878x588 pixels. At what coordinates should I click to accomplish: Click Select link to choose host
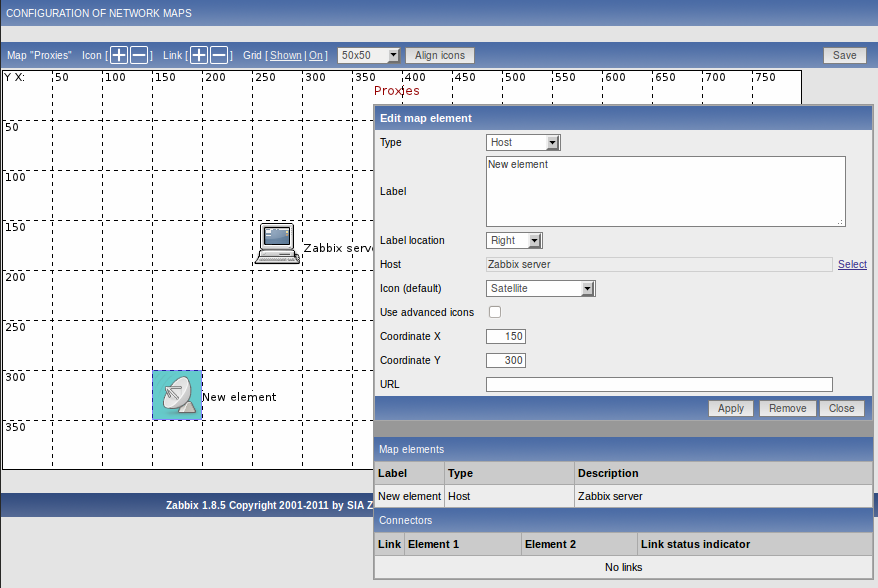(852, 264)
